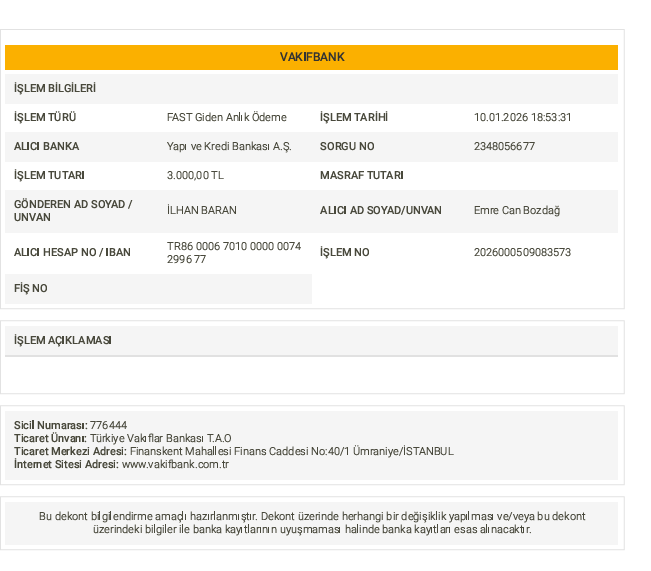Click the disclaimer text starting 'Bu dekont'

312,523
